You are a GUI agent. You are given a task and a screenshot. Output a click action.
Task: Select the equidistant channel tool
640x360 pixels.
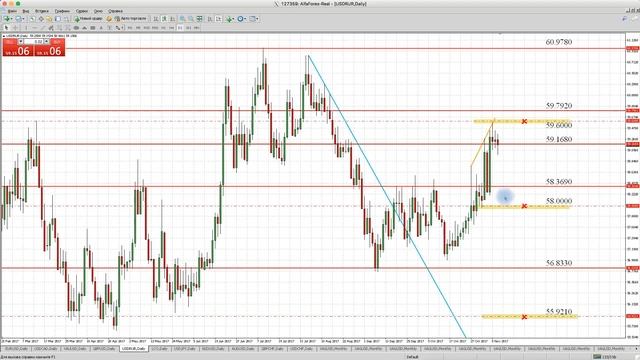pyautogui.click(x=51, y=28)
